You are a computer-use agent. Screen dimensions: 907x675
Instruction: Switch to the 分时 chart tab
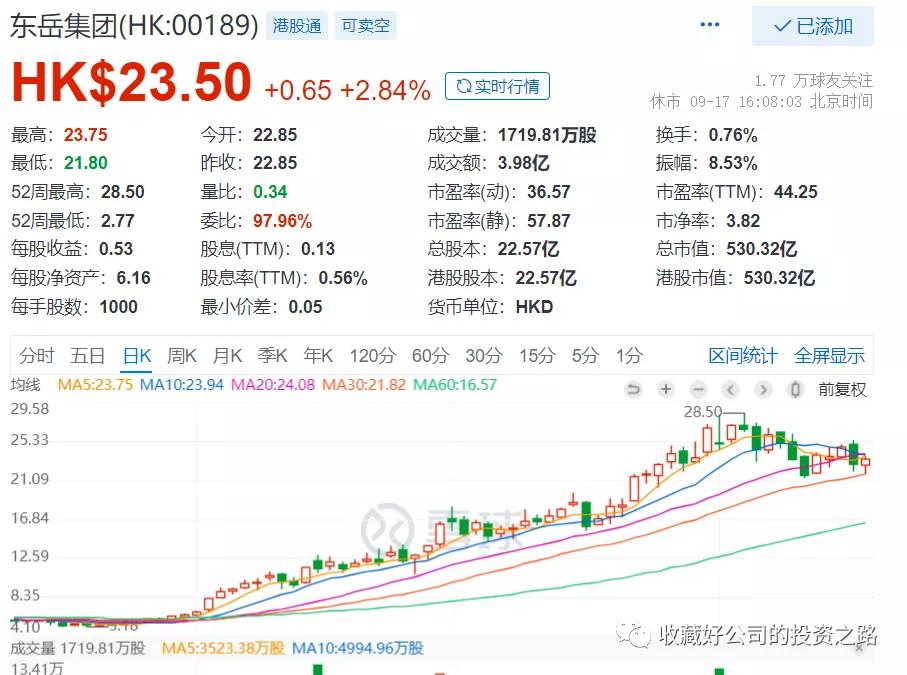[x=37, y=355]
